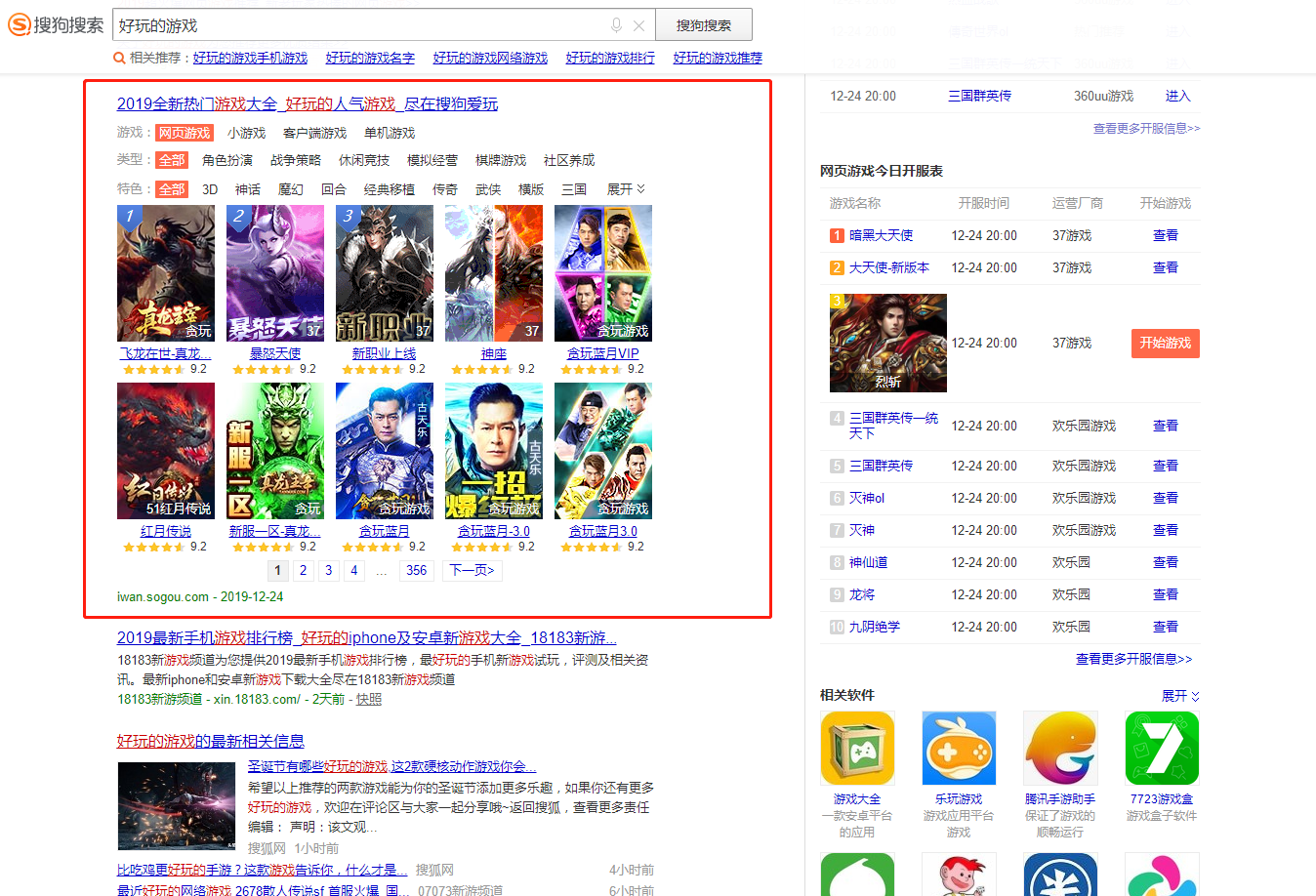Select the 3D feature filter
This screenshot has width=1316, height=896.
click(210, 189)
